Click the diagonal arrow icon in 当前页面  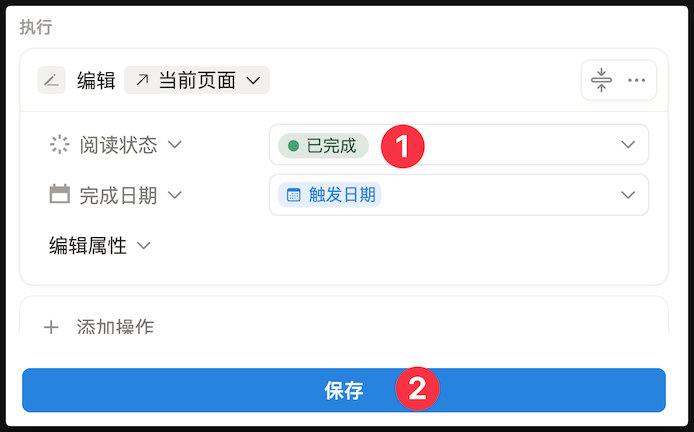(141, 80)
